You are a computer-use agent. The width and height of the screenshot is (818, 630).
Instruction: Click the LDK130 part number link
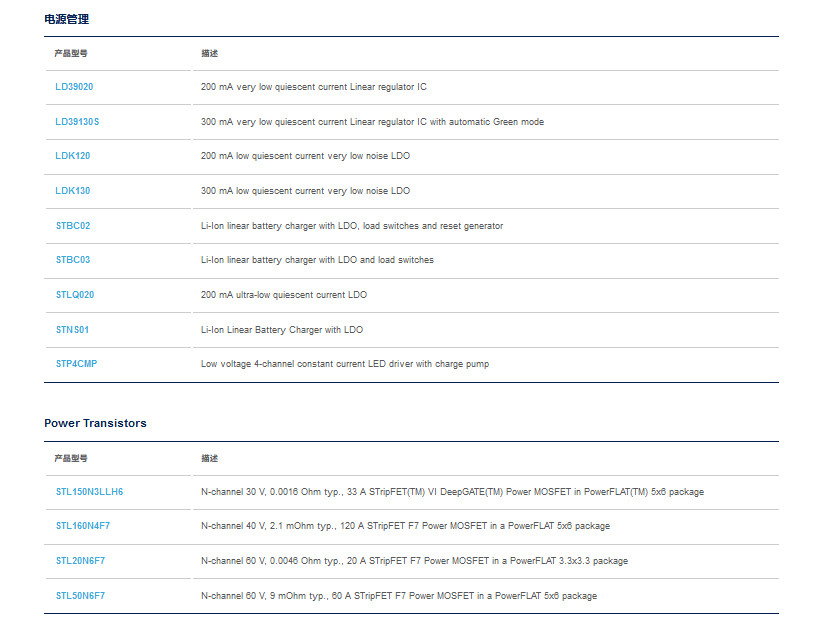tap(73, 191)
